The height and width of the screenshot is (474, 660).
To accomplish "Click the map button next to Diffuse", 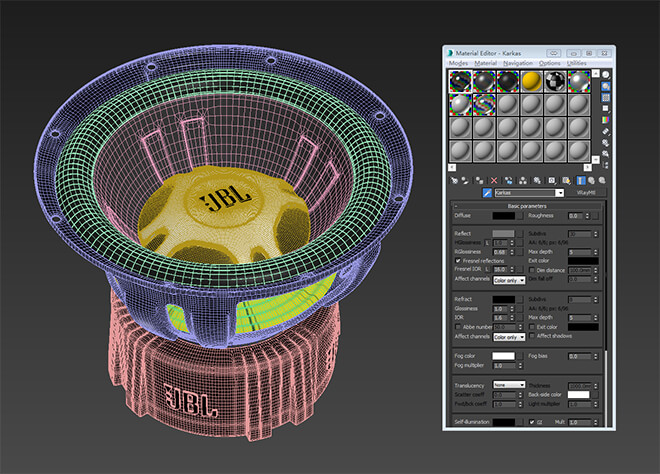I will tap(520, 216).
